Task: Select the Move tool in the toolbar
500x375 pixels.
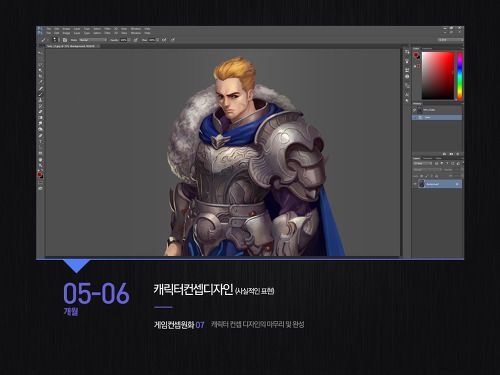Action: click(41, 53)
